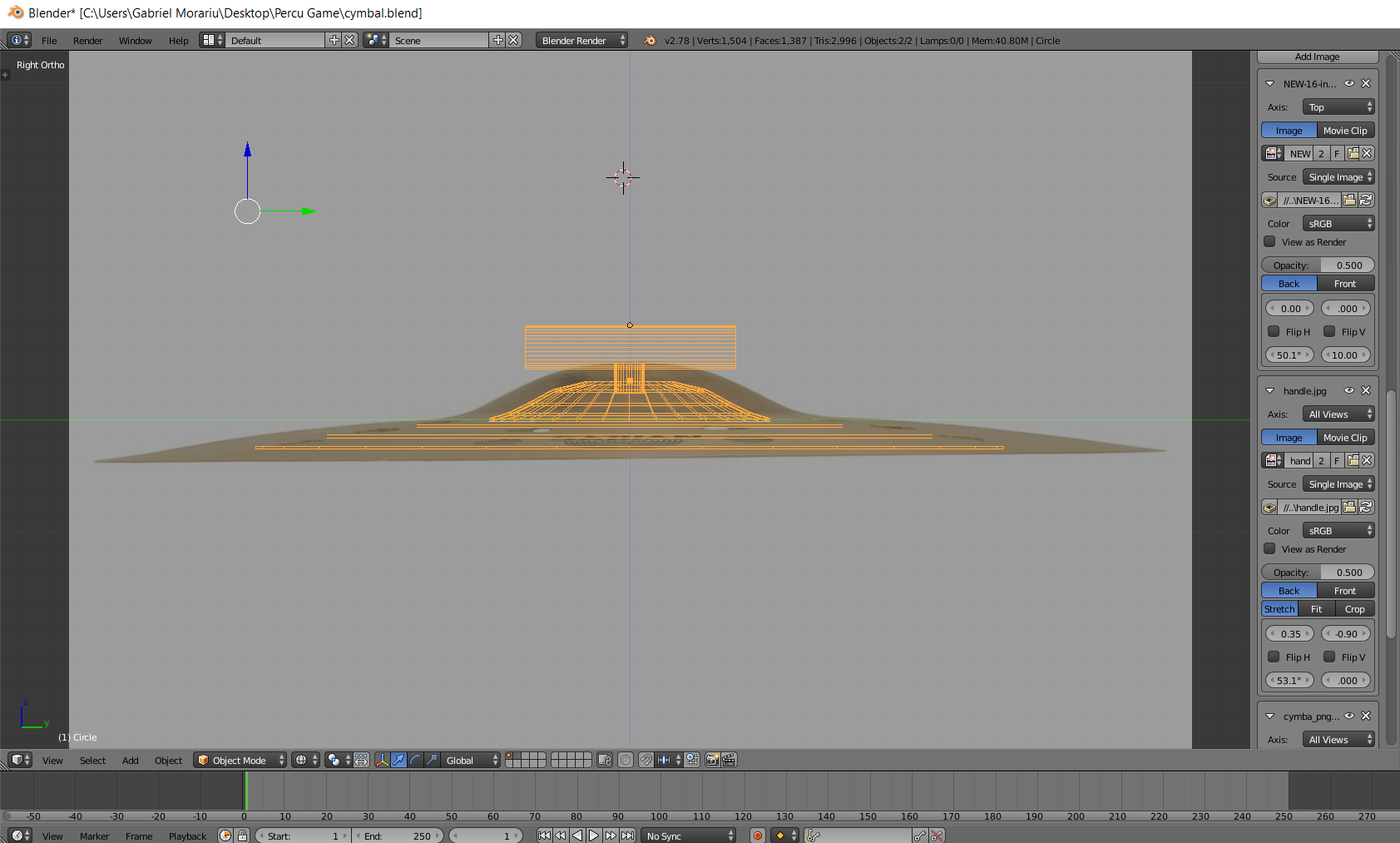Collapse the handle.jpg background image panel
Screen dimensions: 1400x843
[x=1269, y=390]
